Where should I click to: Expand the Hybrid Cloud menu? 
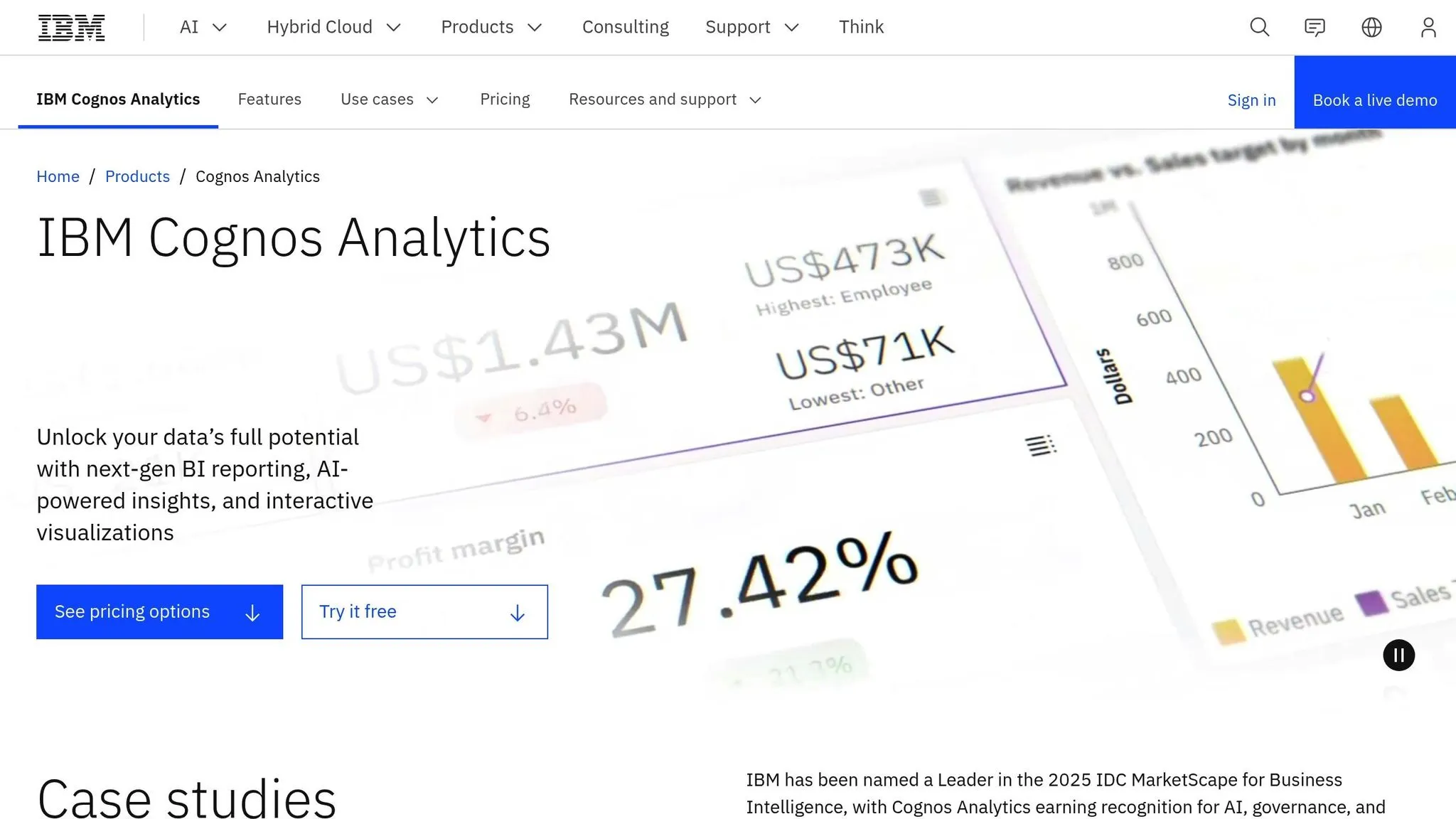(334, 27)
